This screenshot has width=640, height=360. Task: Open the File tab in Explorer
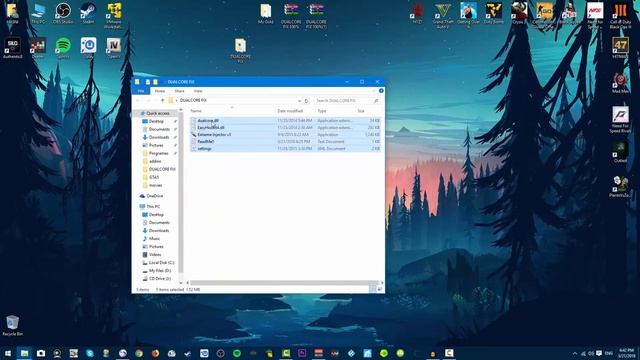click(x=141, y=91)
